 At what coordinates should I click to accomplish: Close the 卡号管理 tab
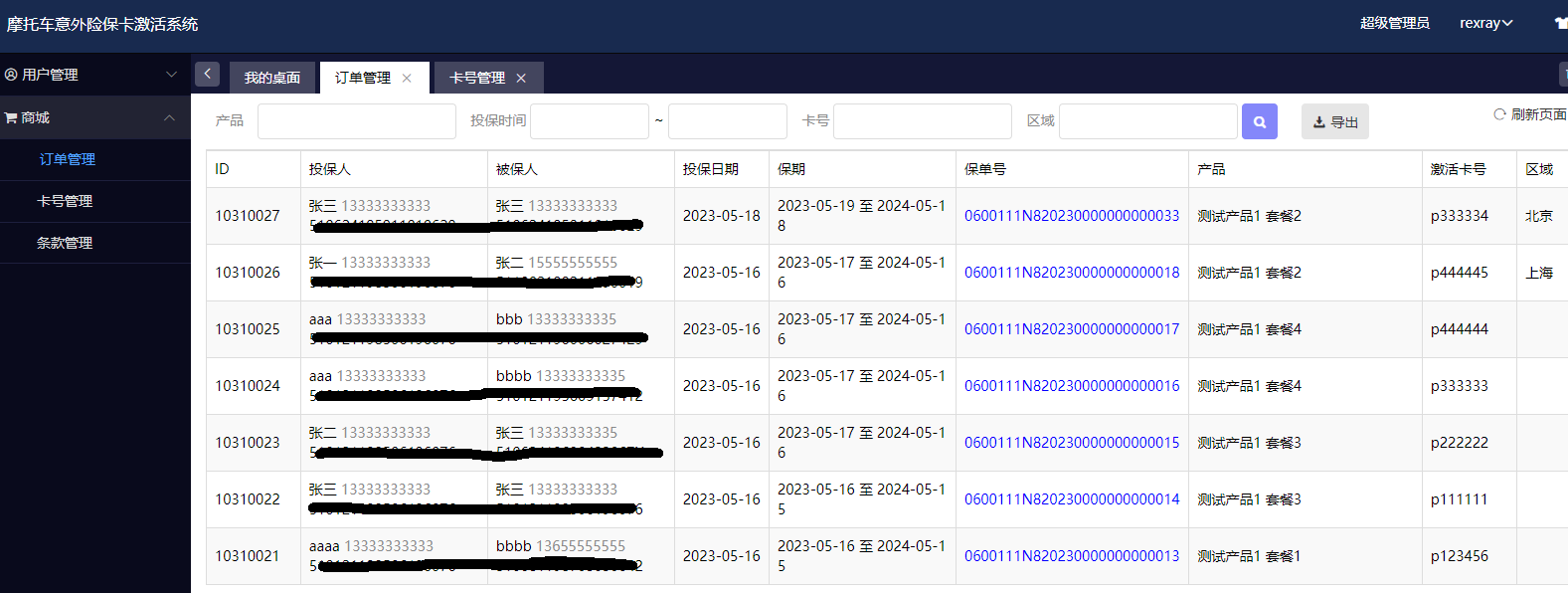tap(521, 78)
